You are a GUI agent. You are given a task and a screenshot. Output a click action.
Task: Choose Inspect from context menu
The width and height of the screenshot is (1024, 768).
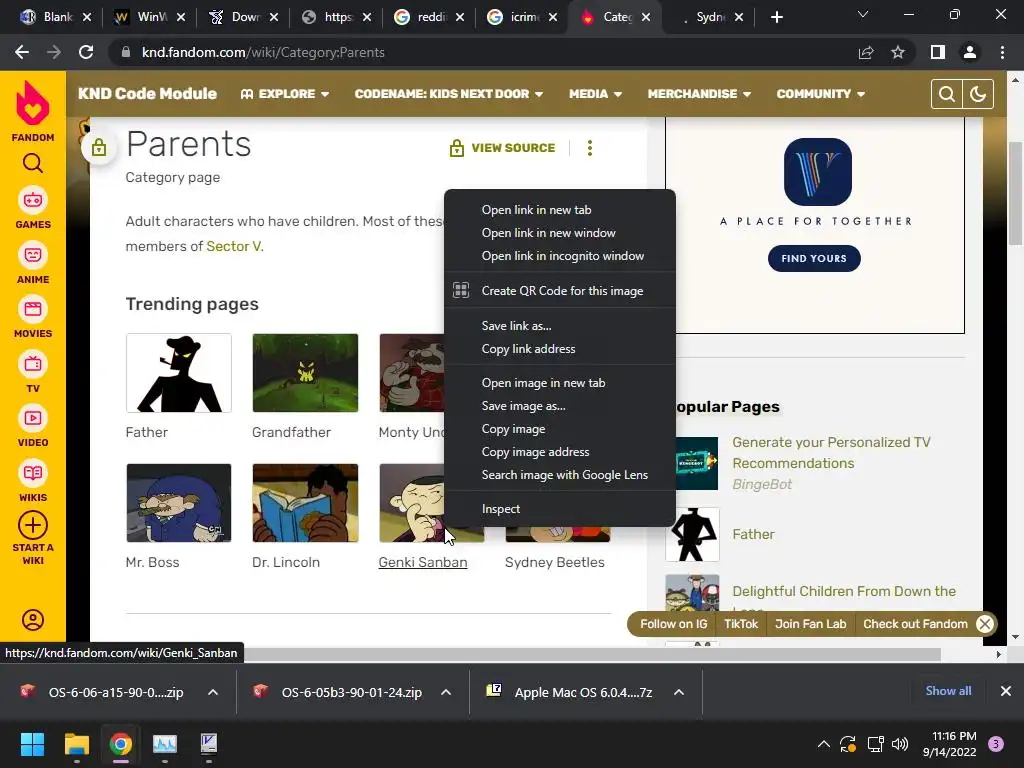[x=560, y=509]
